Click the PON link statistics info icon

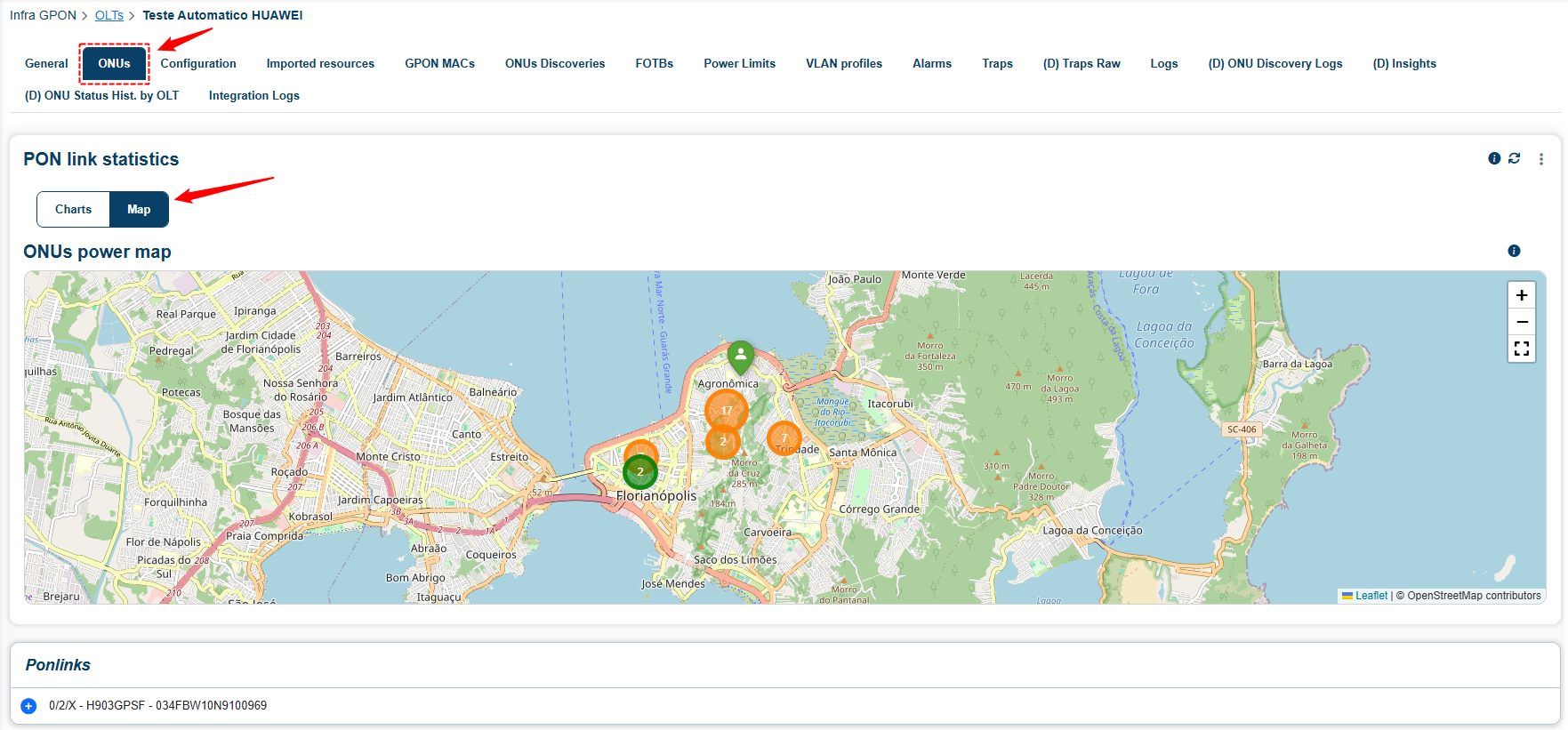point(1494,158)
